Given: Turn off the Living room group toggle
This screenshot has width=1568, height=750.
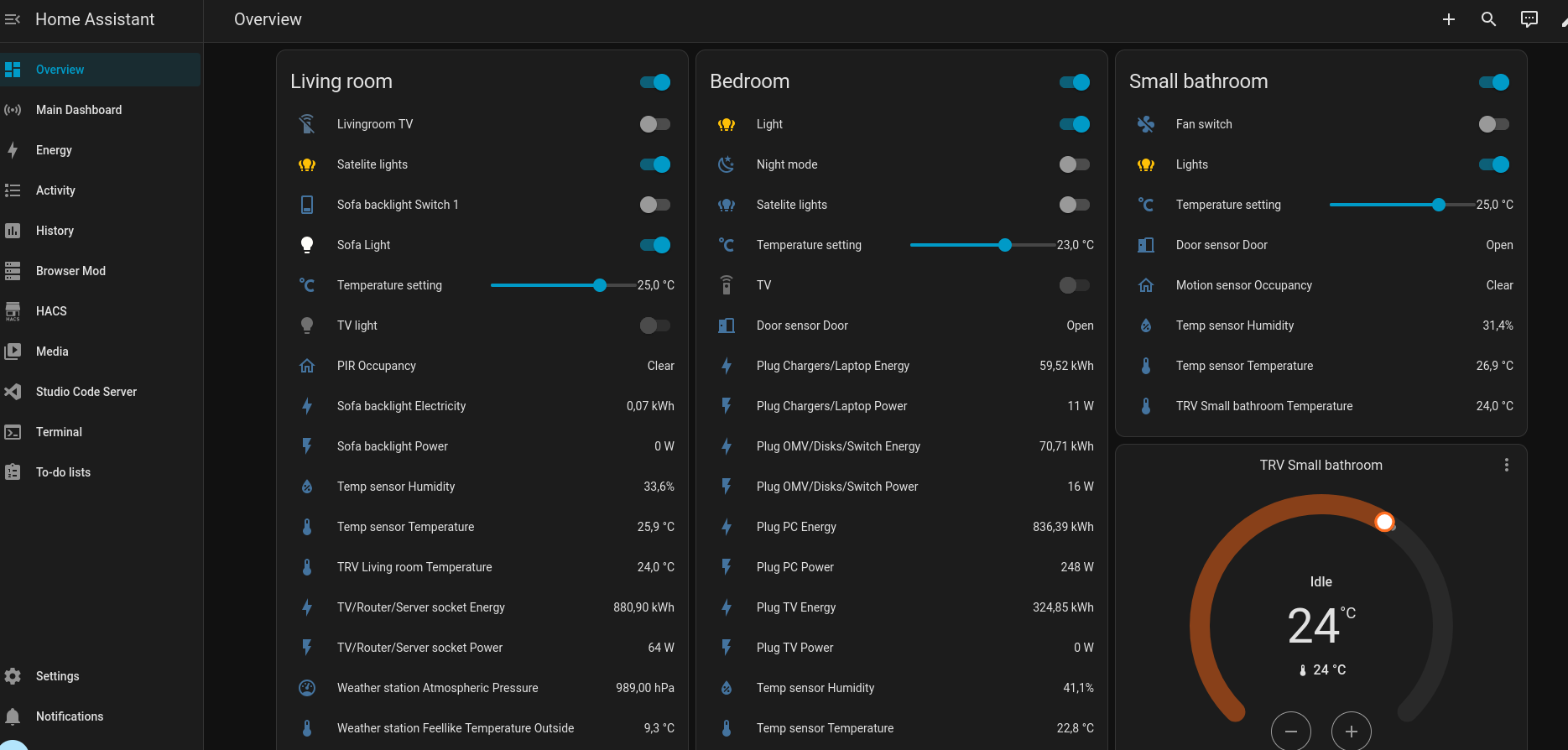Looking at the screenshot, I should pyautogui.click(x=654, y=82).
